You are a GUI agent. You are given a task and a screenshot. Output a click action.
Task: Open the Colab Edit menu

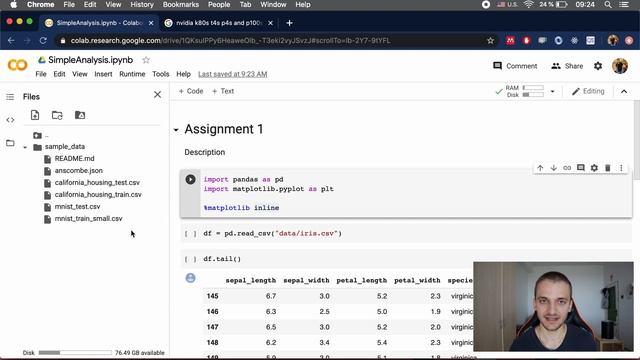click(59, 74)
